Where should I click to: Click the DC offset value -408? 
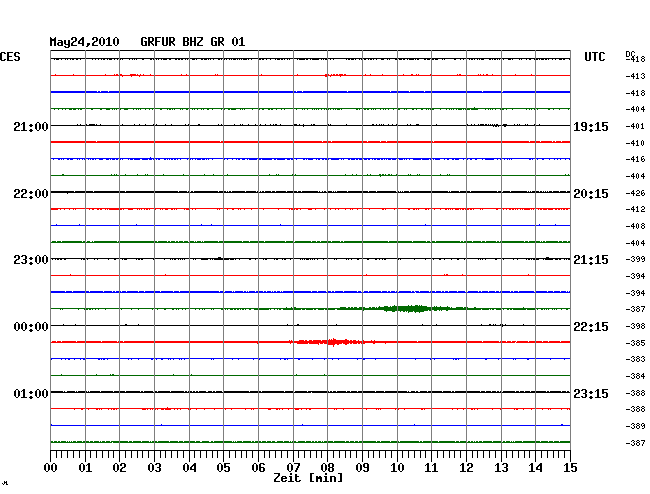pos(635,226)
